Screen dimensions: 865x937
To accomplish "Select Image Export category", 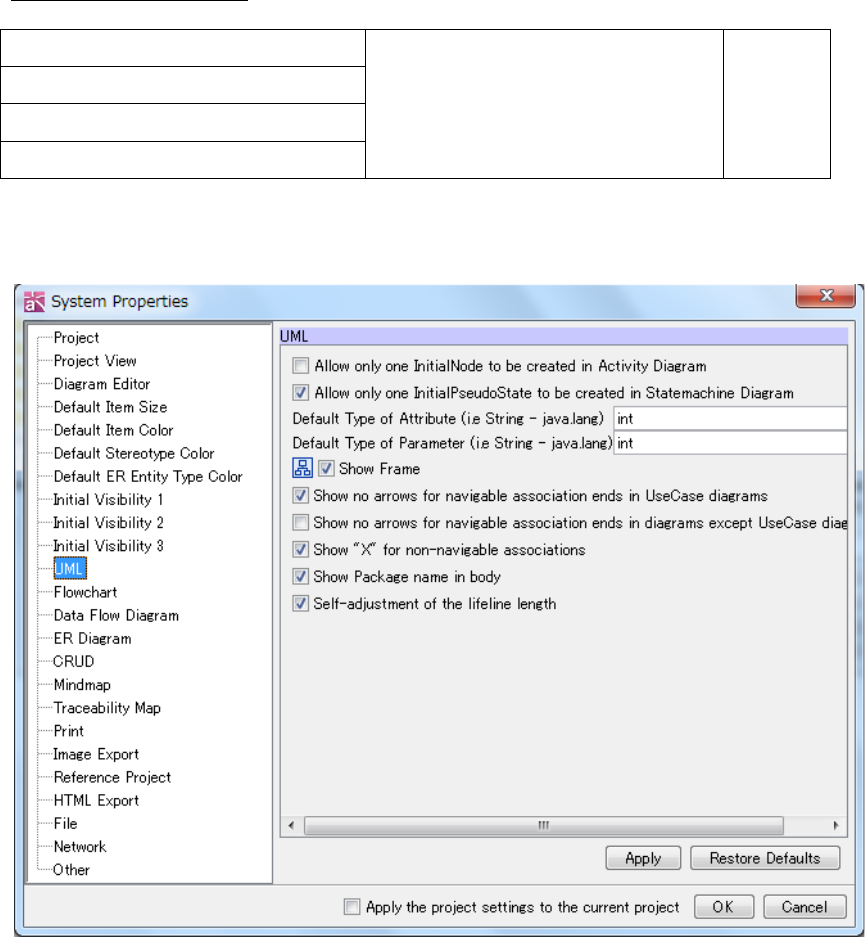I will point(96,754).
